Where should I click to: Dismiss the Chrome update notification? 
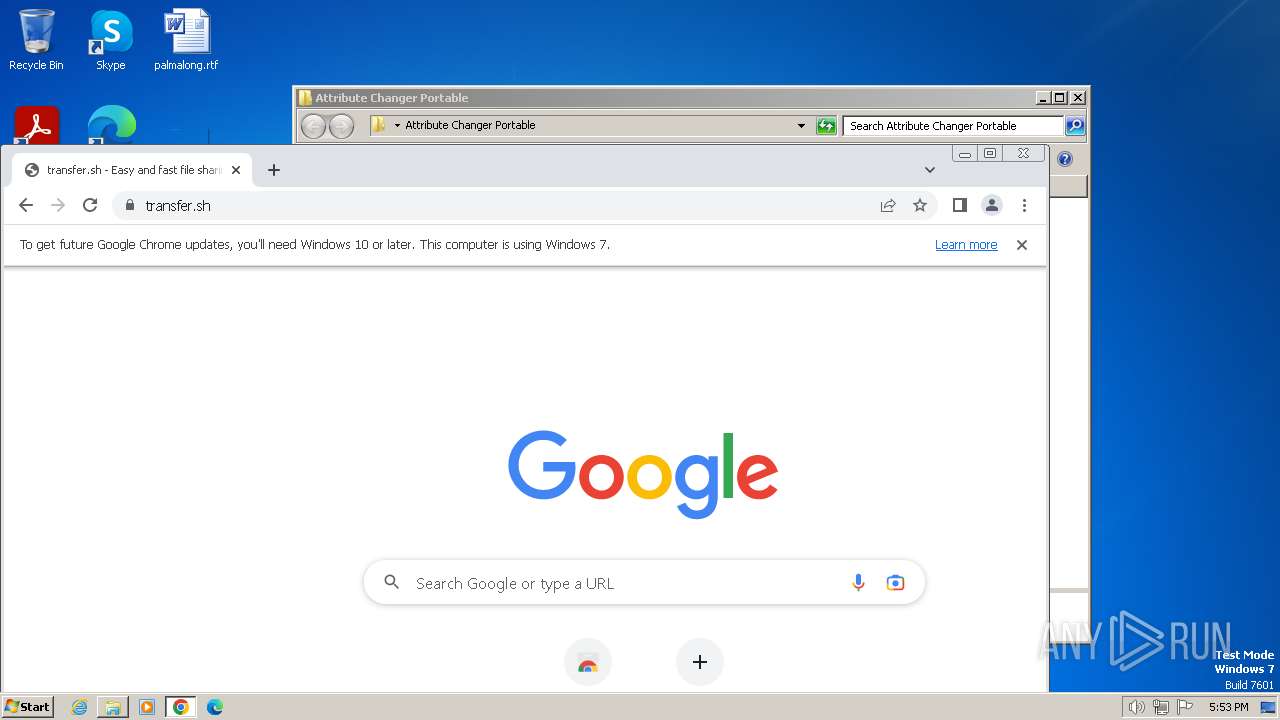[1022, 245]
